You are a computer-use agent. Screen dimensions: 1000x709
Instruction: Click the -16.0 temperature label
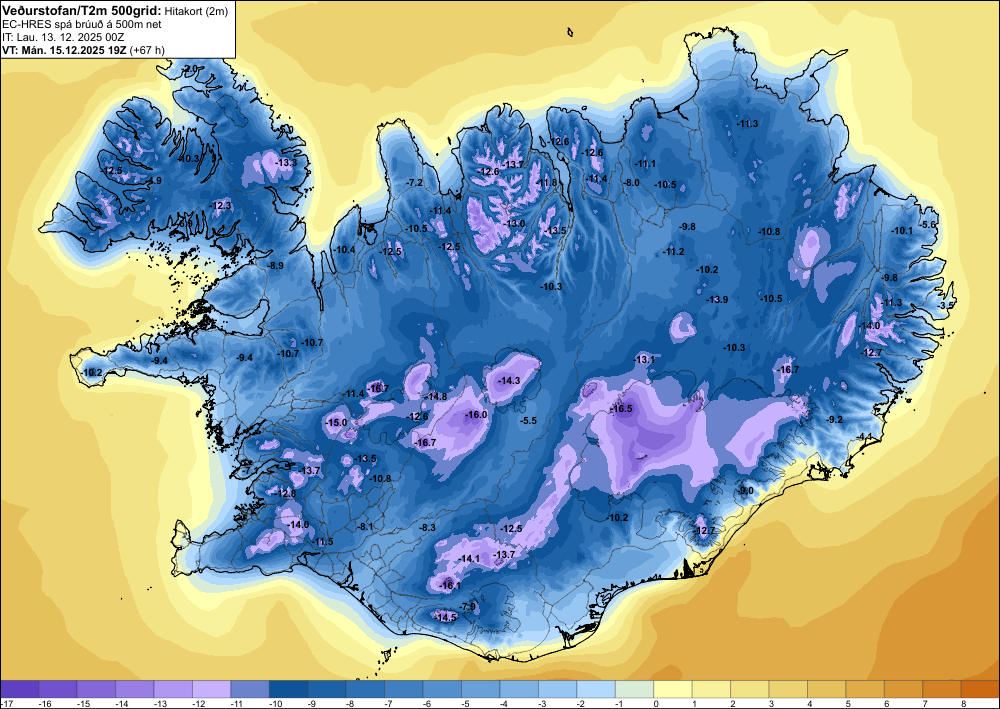click(476, 414)
